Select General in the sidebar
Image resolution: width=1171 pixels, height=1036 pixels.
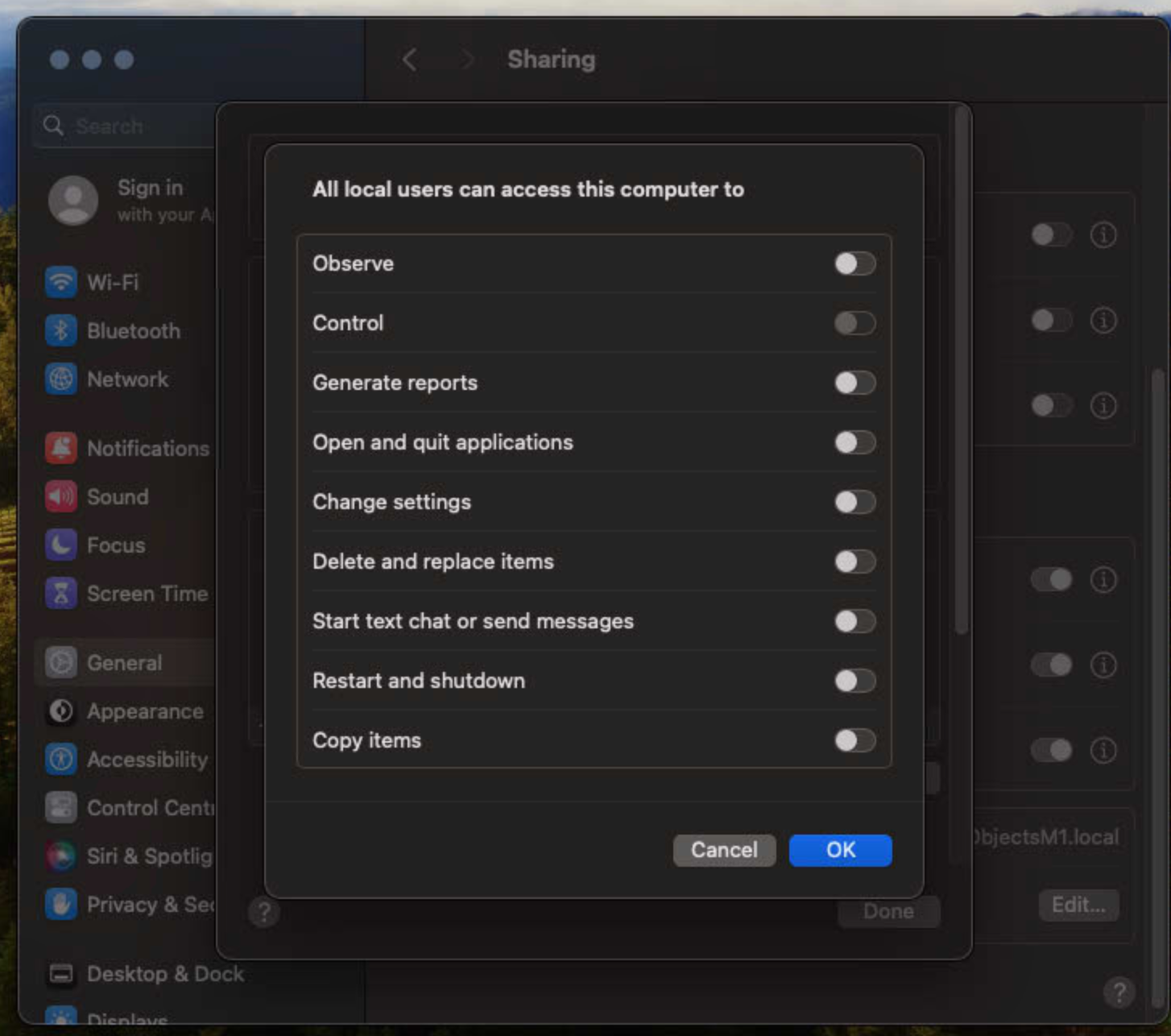pyautogui.click(x=125, y=663)
